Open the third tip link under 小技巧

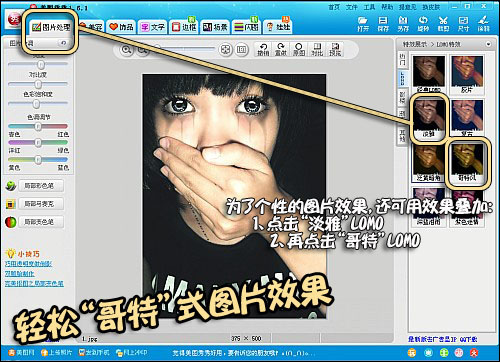pos(34,284)
